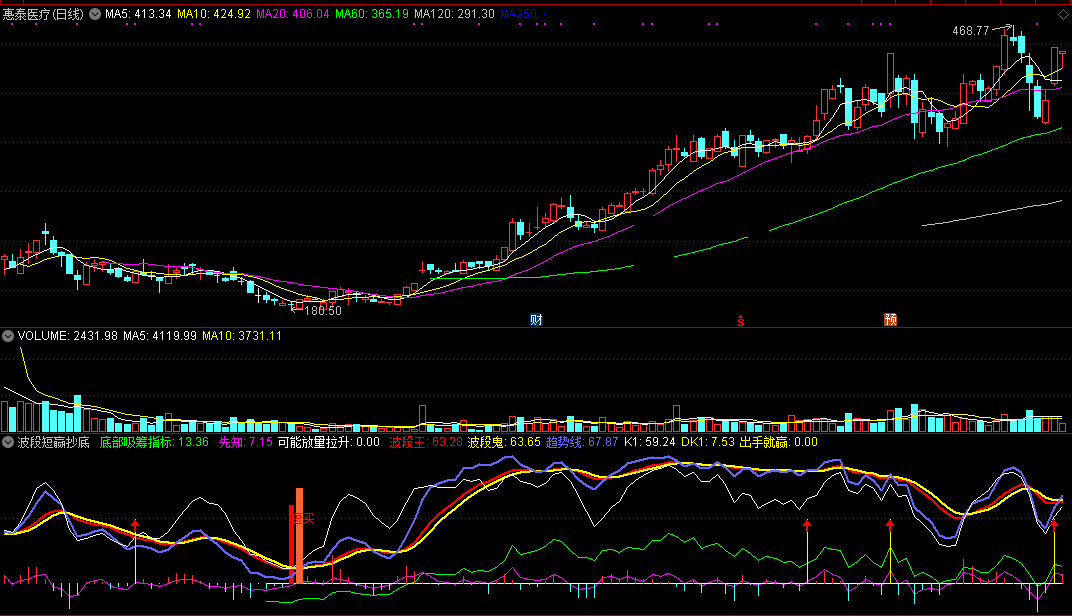Click the 短买 buy signal label

[x=303, y=519]
